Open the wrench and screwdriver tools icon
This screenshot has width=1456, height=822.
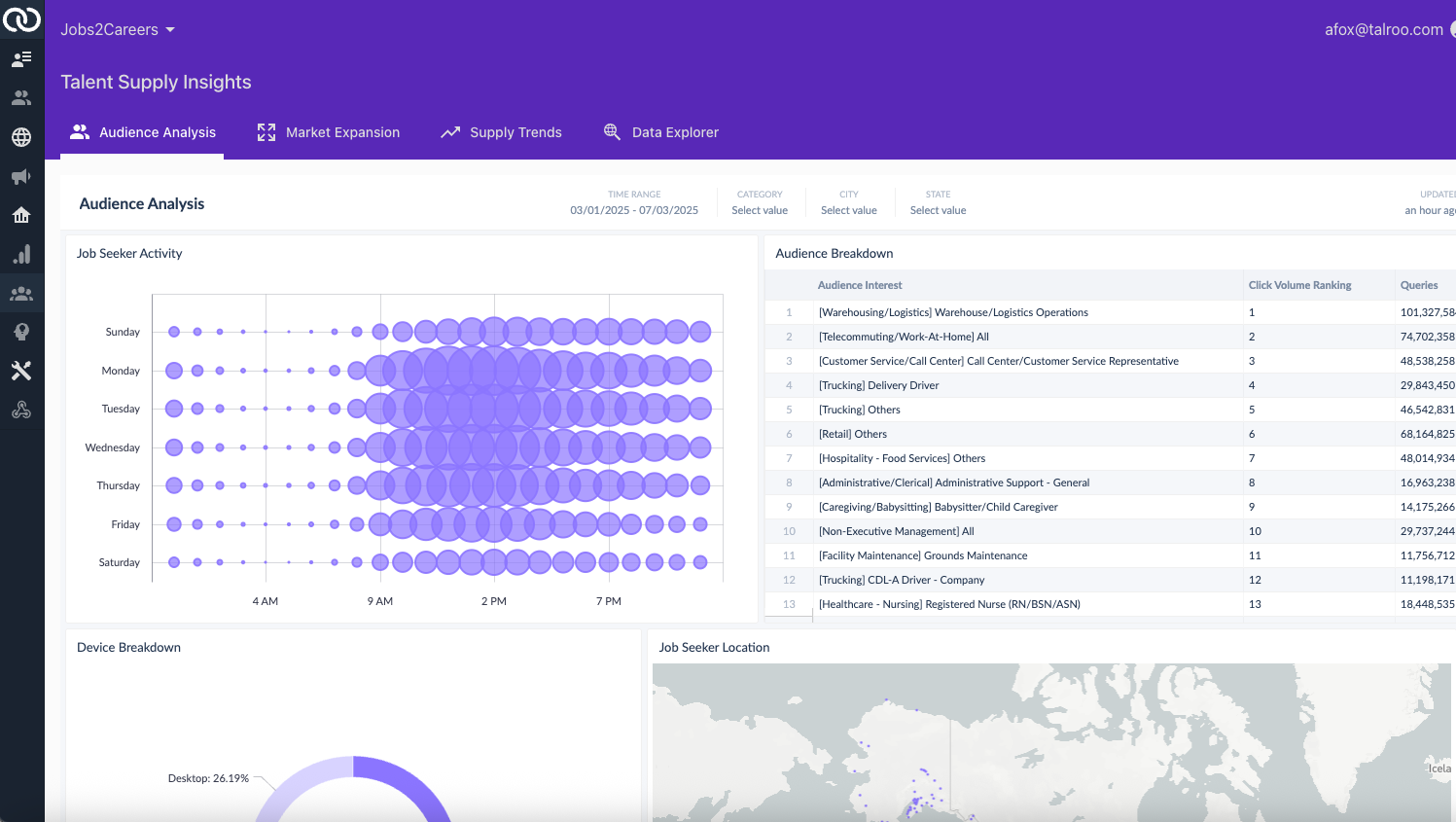pos(21,371)
